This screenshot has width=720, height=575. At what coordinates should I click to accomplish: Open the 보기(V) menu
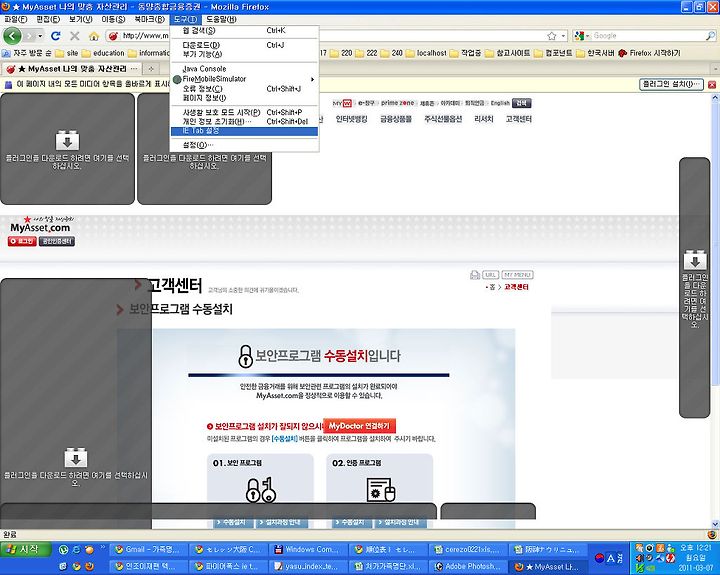(81, 19)
